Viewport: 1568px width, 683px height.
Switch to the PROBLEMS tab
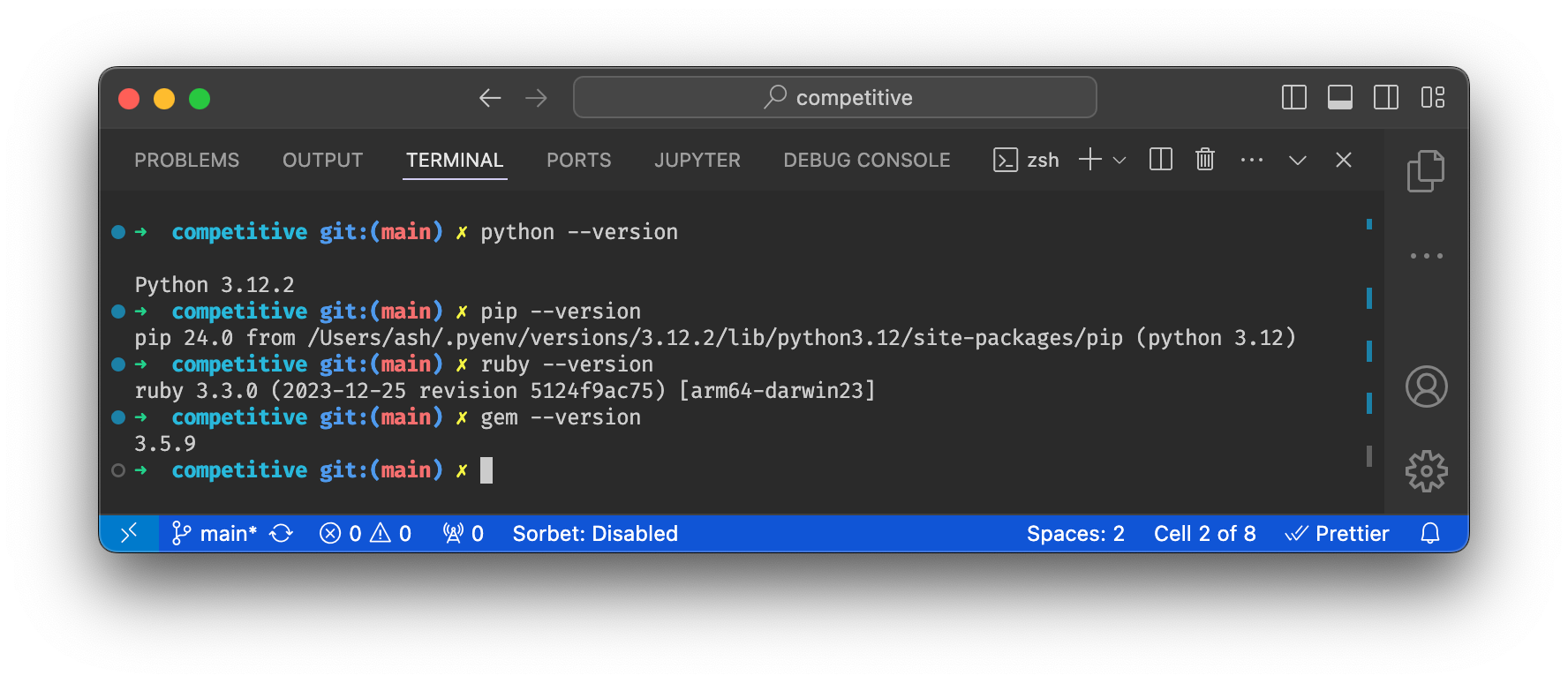point(186,160)
